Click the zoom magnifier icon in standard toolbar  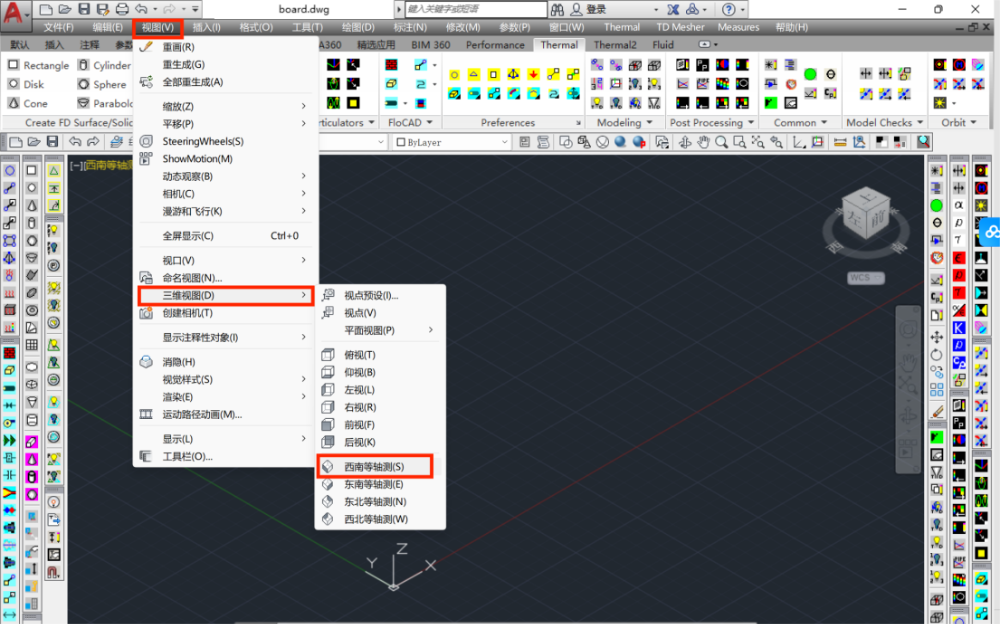721,142
